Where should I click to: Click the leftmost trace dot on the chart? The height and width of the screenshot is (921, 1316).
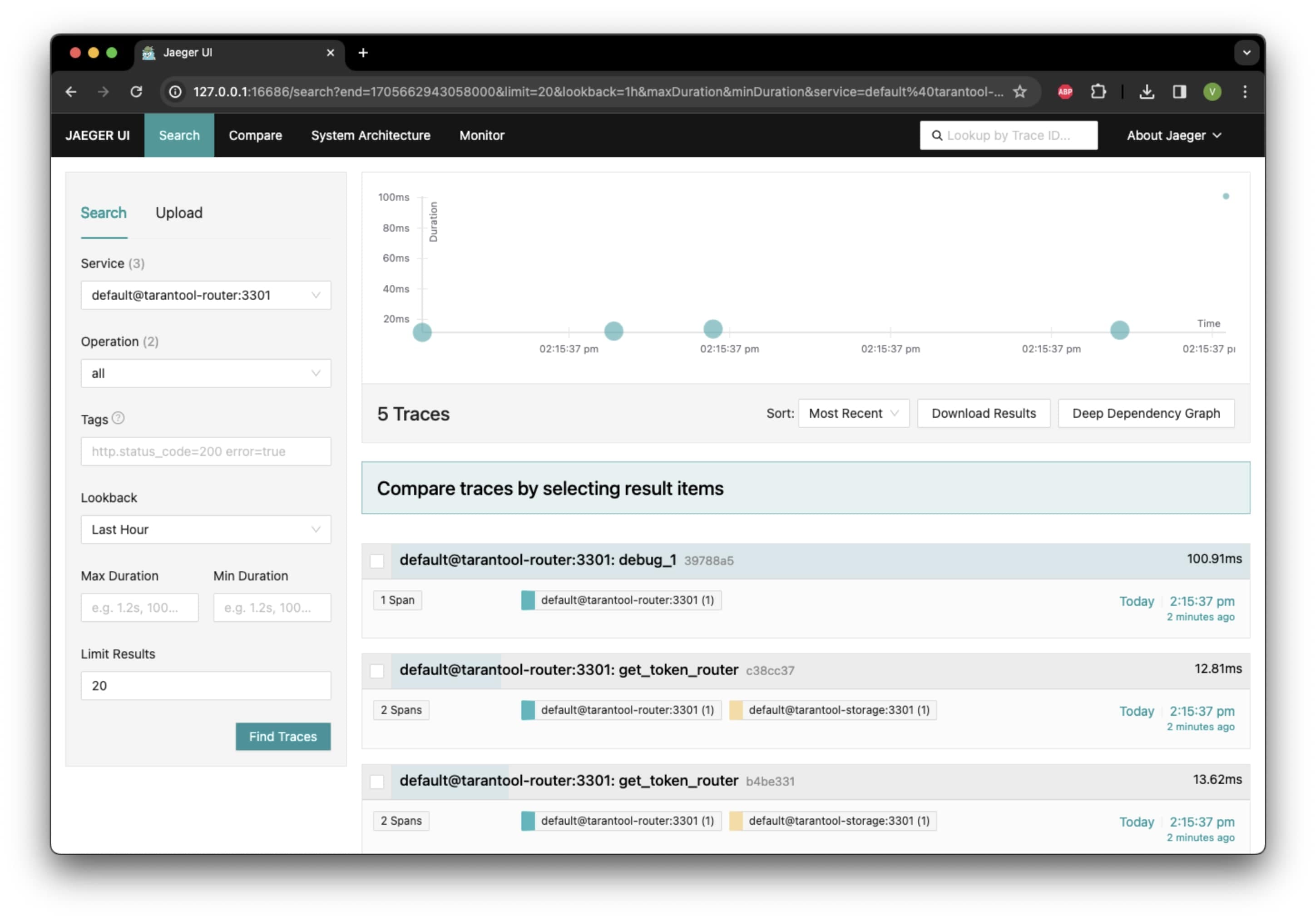422,332
